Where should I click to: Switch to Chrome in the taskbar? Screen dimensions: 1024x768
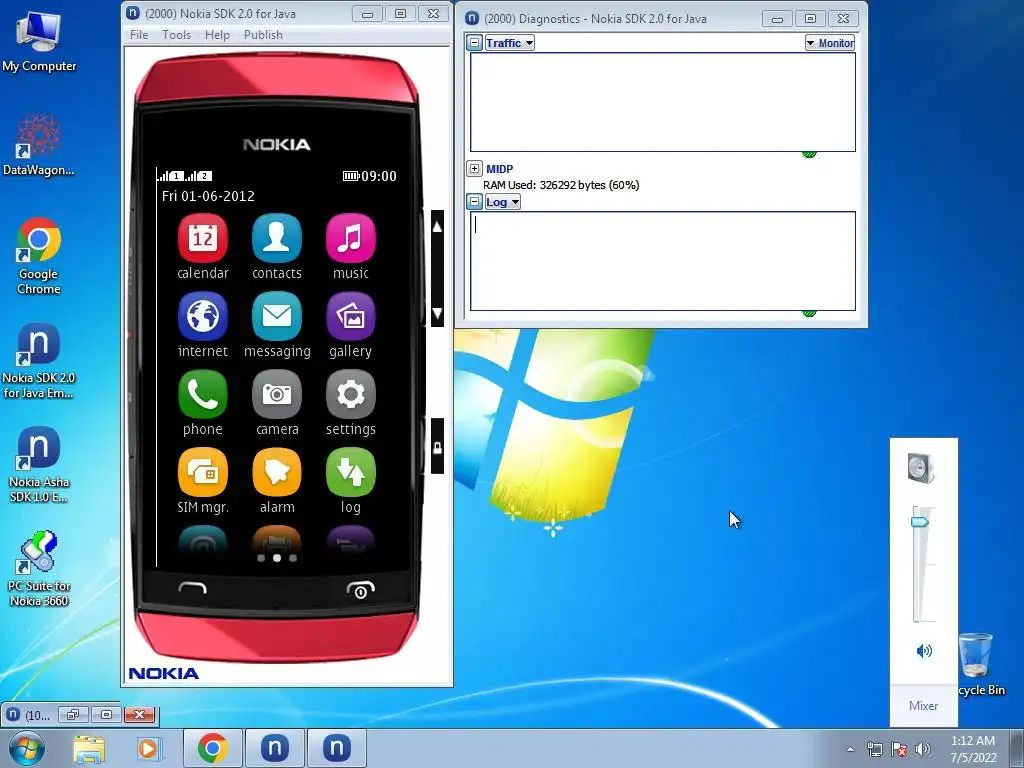pyautogui.click(x=212, y=748)
